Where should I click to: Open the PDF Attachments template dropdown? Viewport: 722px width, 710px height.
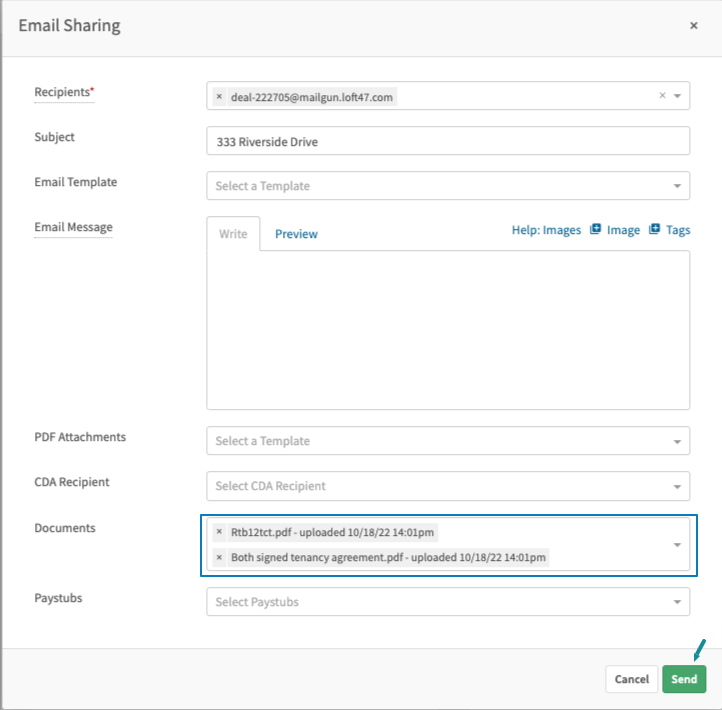click(x=448, y=441)
